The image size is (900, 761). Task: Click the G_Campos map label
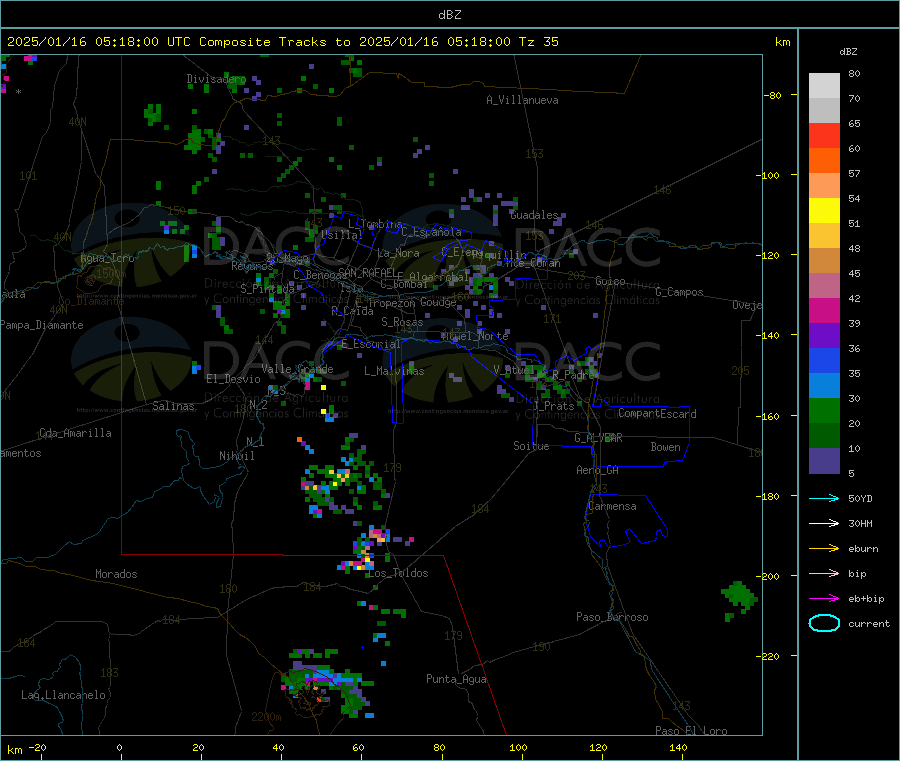tap(679, 292)
